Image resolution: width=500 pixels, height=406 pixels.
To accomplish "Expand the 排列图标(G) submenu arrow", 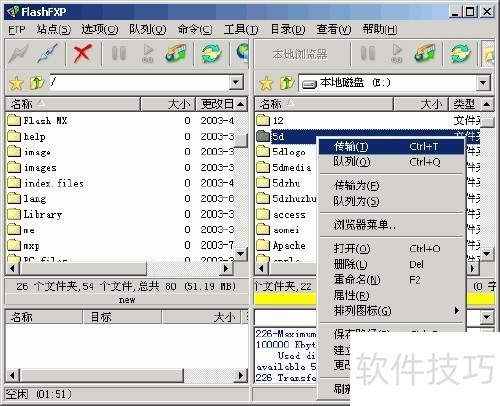I will pyautogui.click(x=457, y=311).
